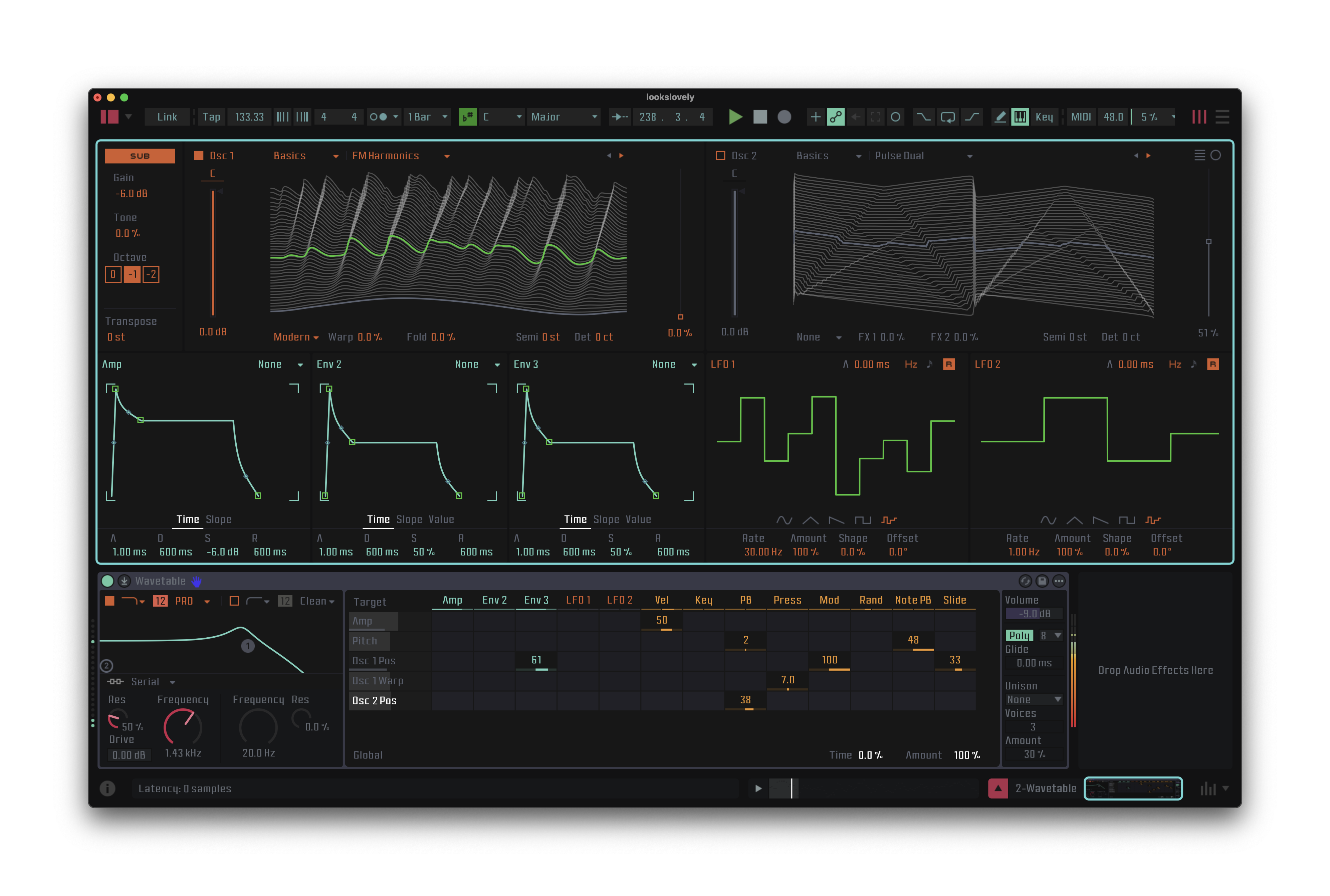The image size is (1330, 896).
Task: Enable the Loop switch icon
Action: tap(947, 117)
